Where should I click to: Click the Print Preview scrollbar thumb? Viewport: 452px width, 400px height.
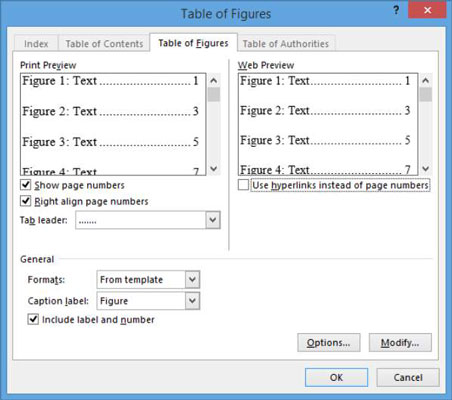pyautogui.click(x=214, y=95)
